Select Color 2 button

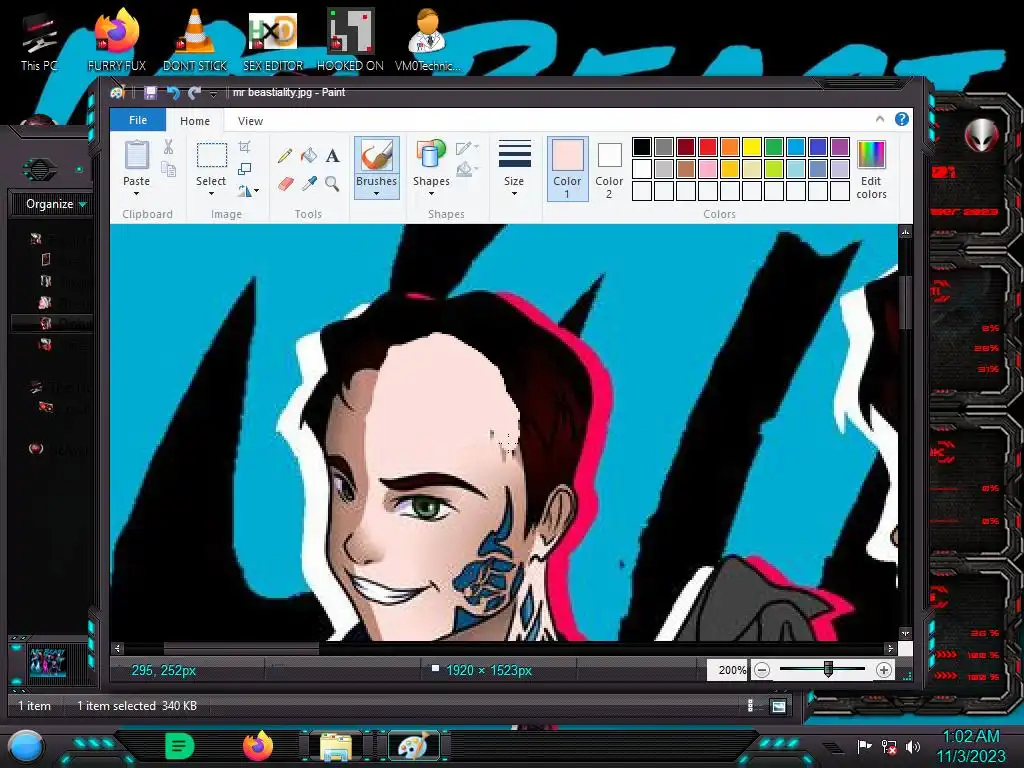point(609,168)
